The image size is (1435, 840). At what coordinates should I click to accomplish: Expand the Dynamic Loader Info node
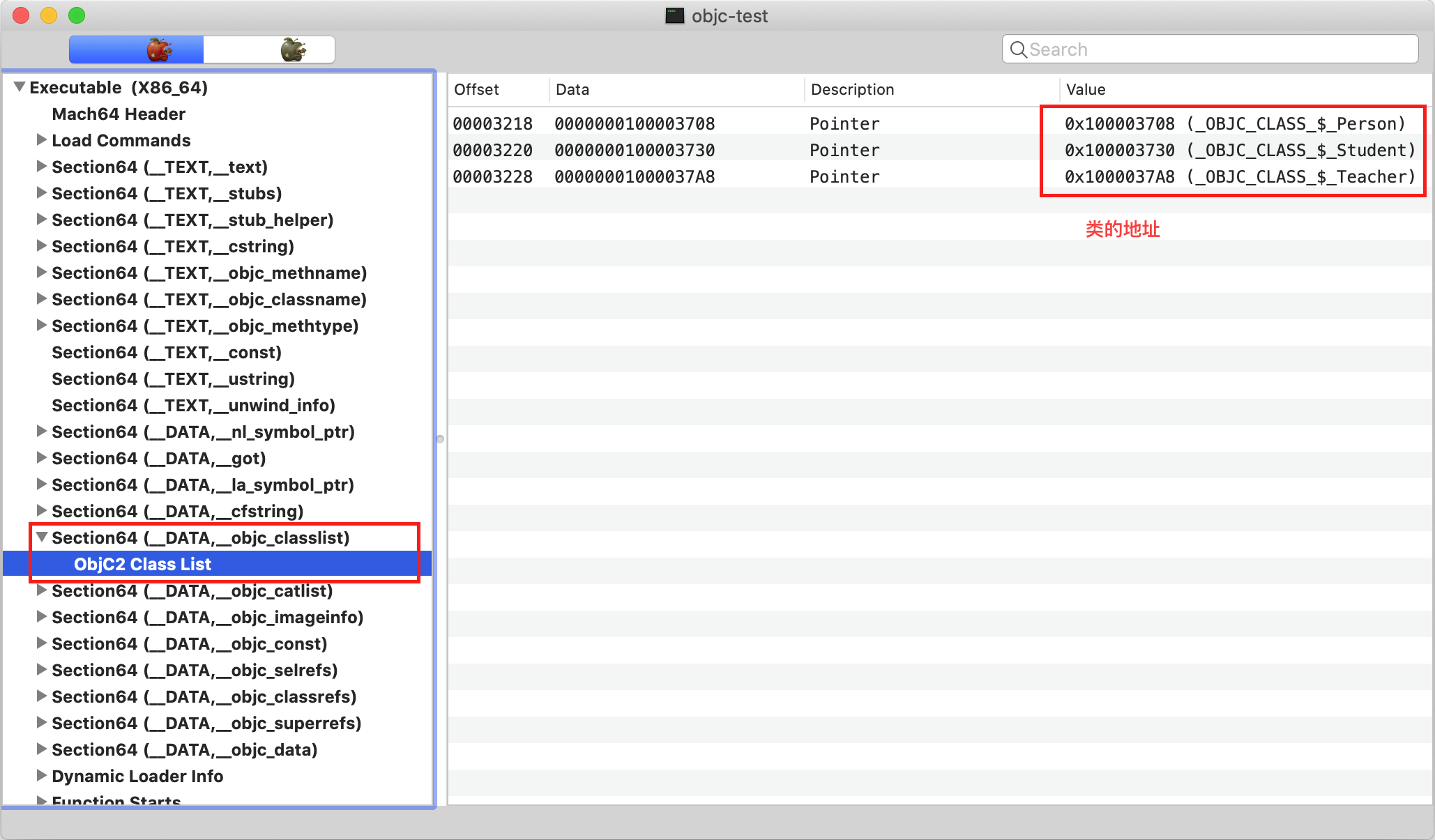click(41, 776)
